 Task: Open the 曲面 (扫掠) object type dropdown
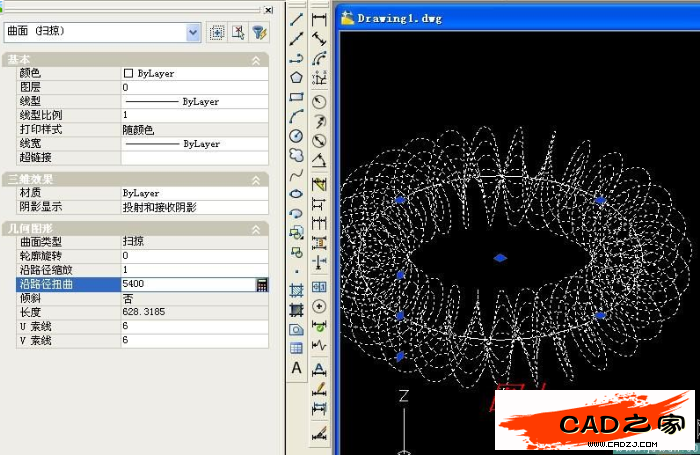click(x=193, y=33)
